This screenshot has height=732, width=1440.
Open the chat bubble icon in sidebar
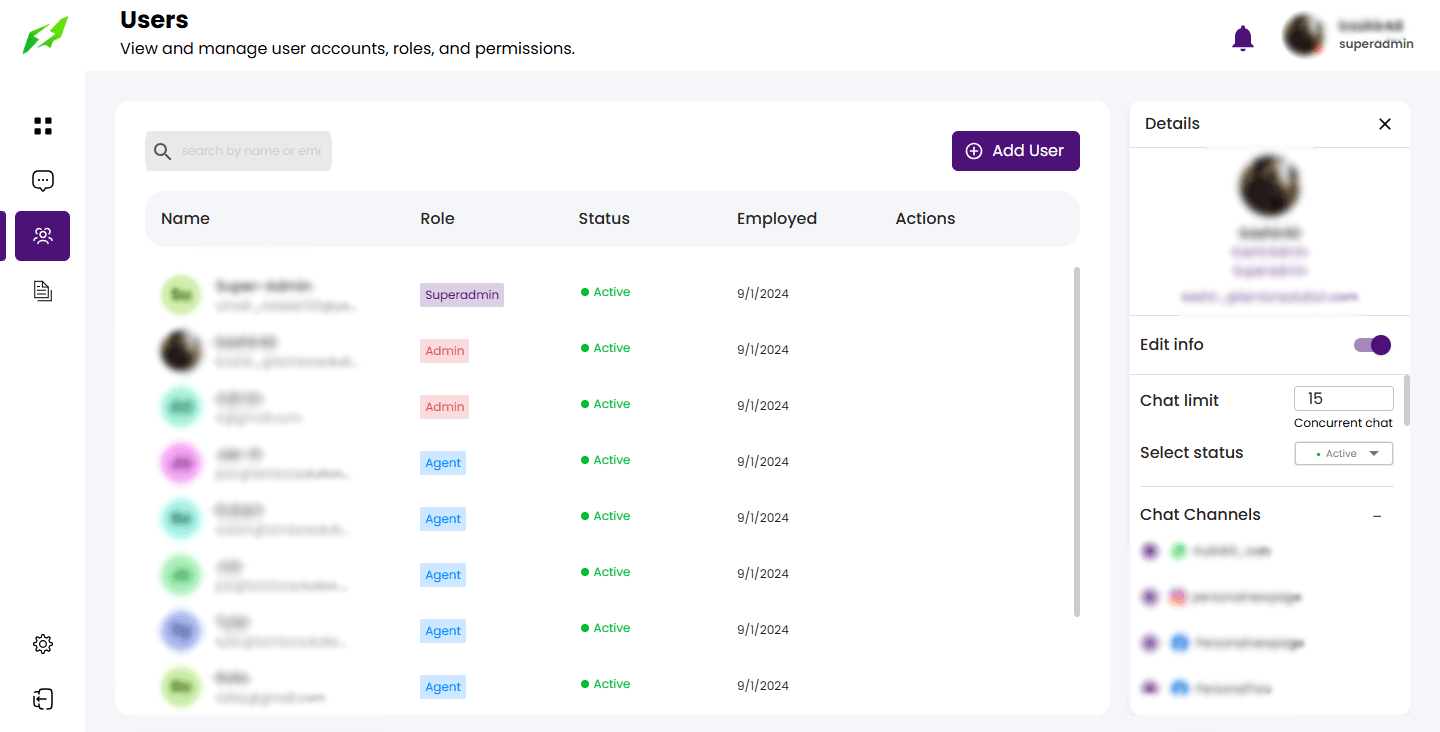tap(42, 181)
